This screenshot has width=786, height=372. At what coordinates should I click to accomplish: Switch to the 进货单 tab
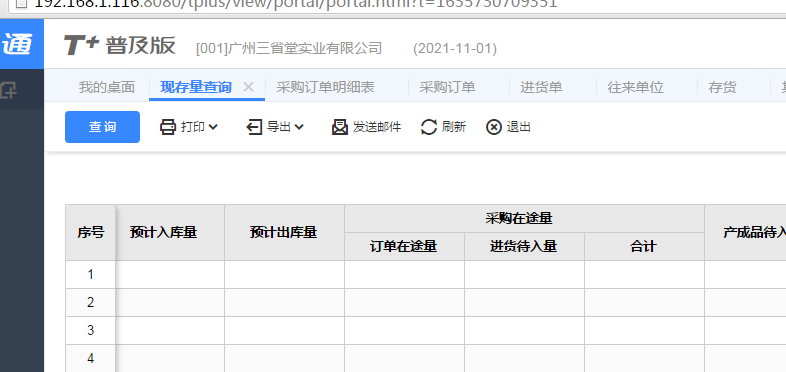pyautogui.click(x=541, y=87)
